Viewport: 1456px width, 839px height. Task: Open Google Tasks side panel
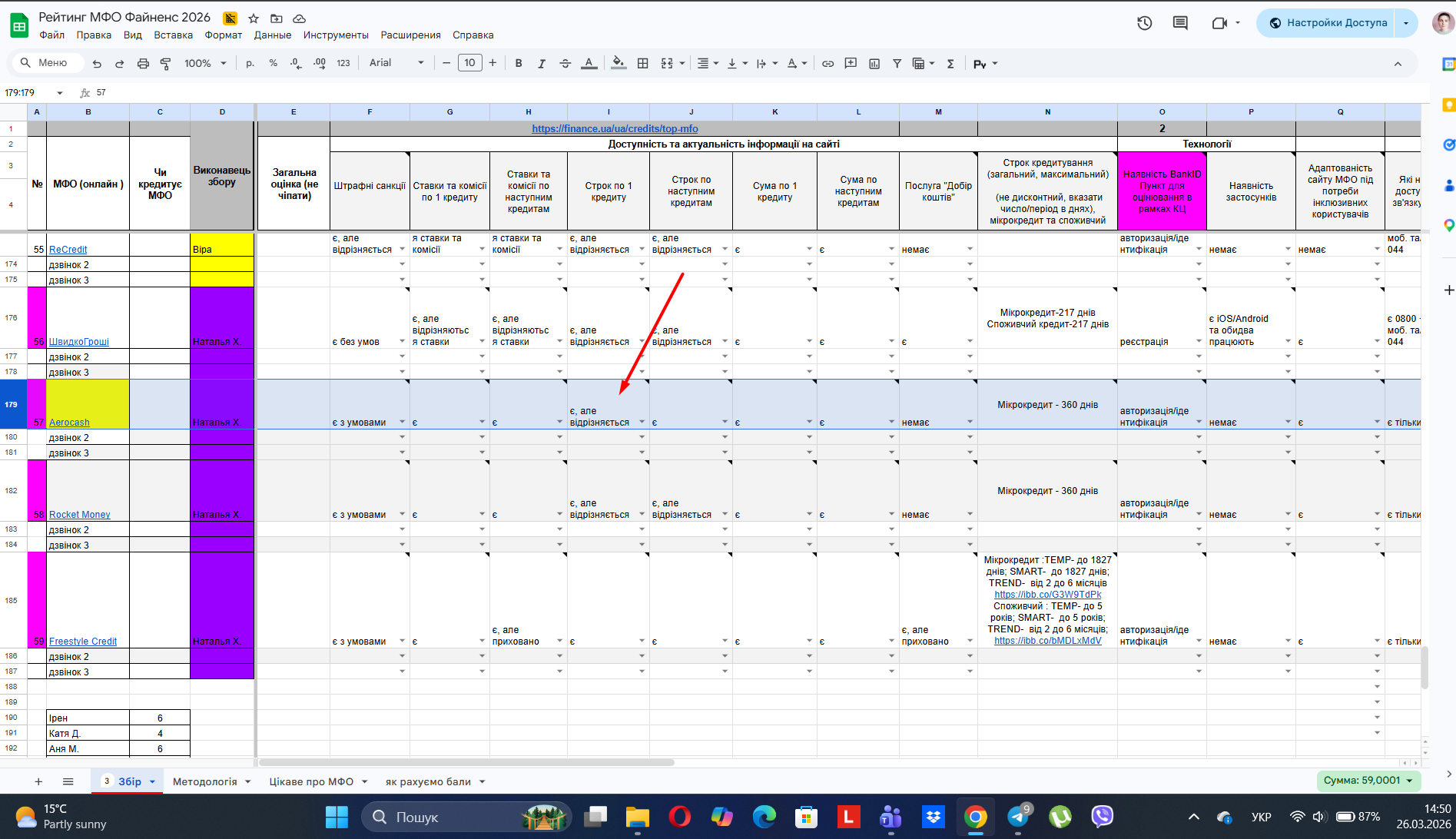1448,144
